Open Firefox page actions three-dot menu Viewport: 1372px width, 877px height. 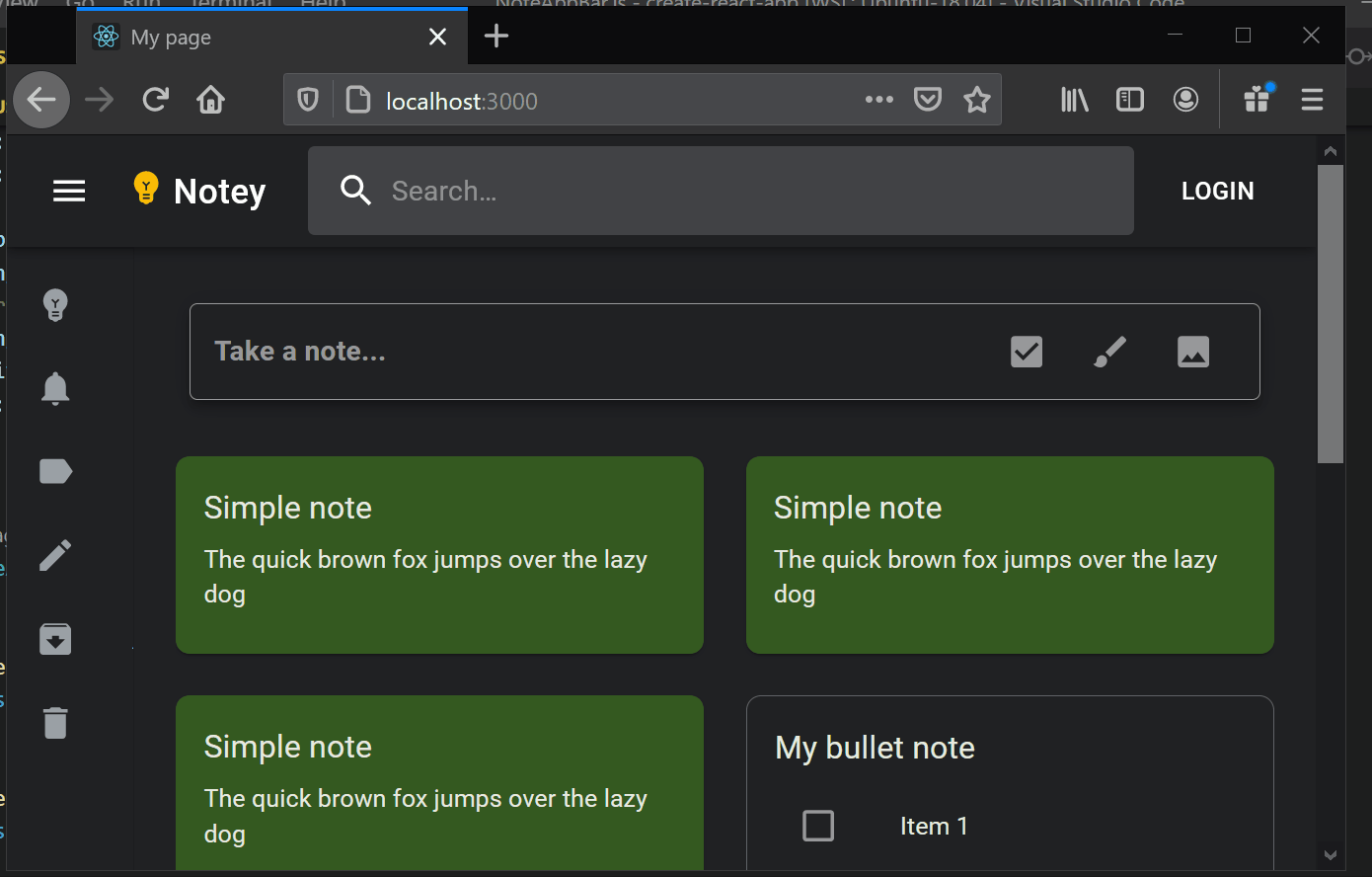coord(878,100)
